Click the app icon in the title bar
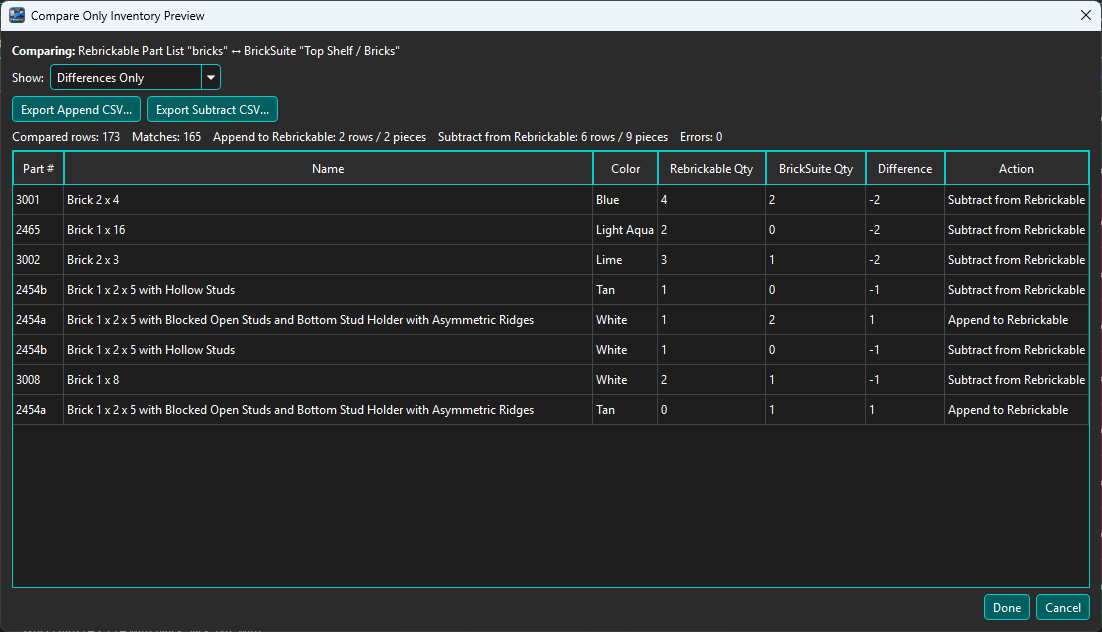 pos(17,15)
